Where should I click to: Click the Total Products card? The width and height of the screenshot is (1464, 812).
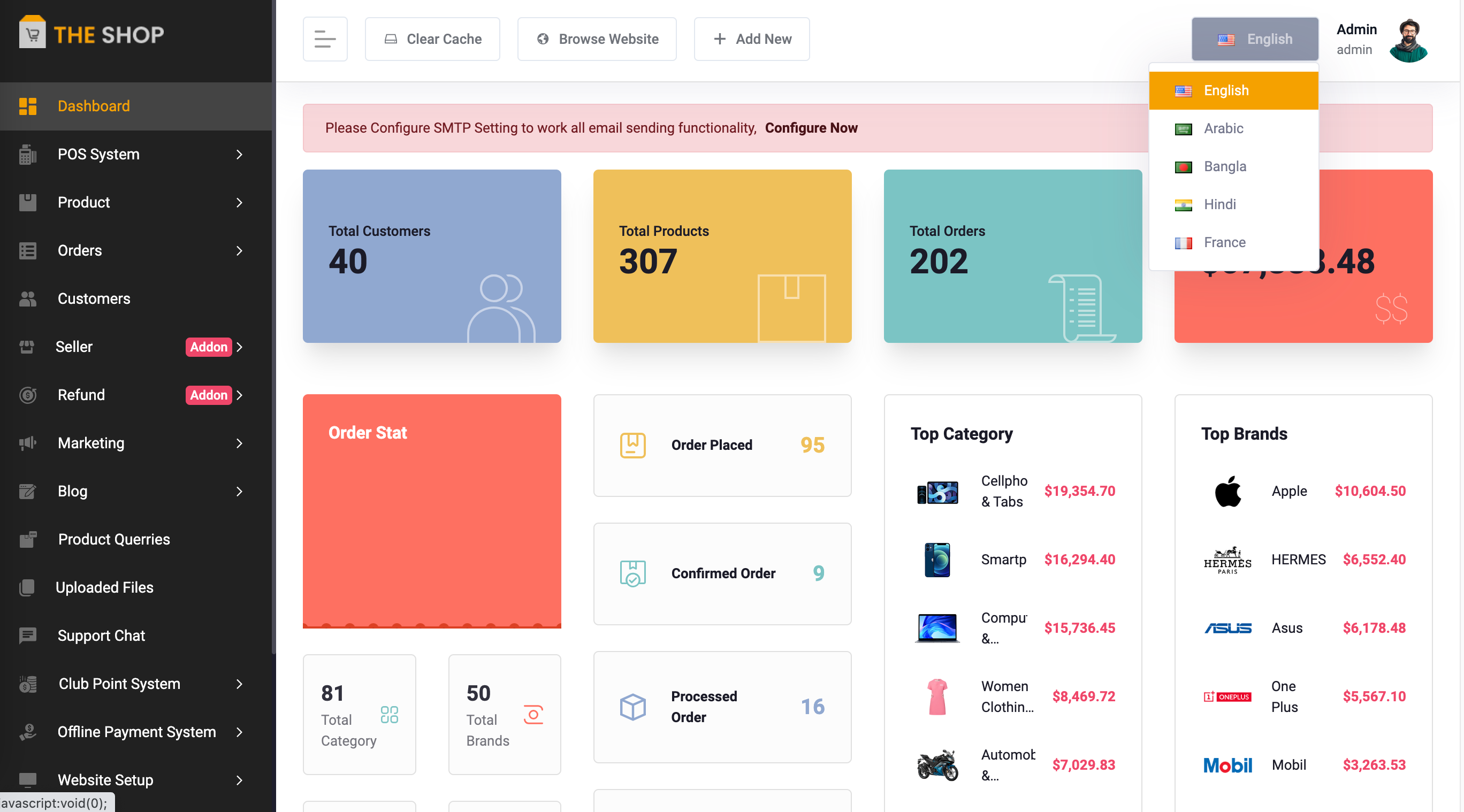(x=722, y=256)
